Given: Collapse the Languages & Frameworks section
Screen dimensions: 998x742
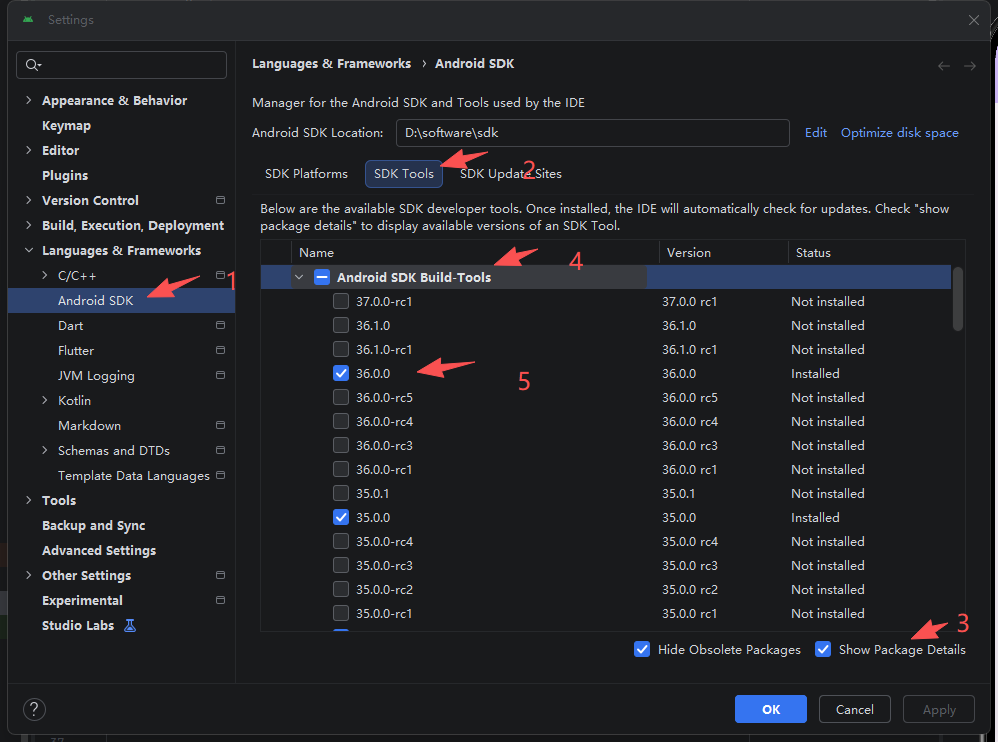Looking at the screenshot, I should click(29, 250).
